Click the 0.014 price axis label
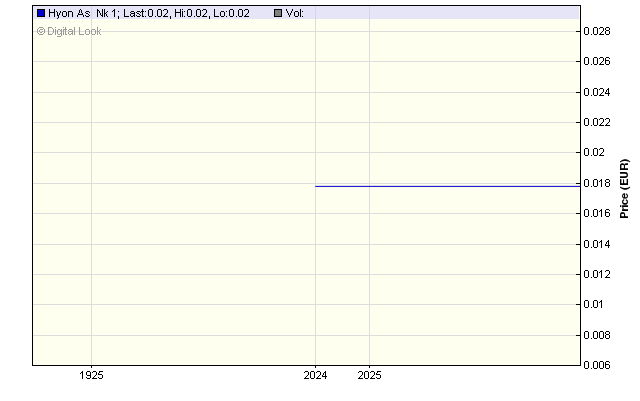 click(597, 244)
